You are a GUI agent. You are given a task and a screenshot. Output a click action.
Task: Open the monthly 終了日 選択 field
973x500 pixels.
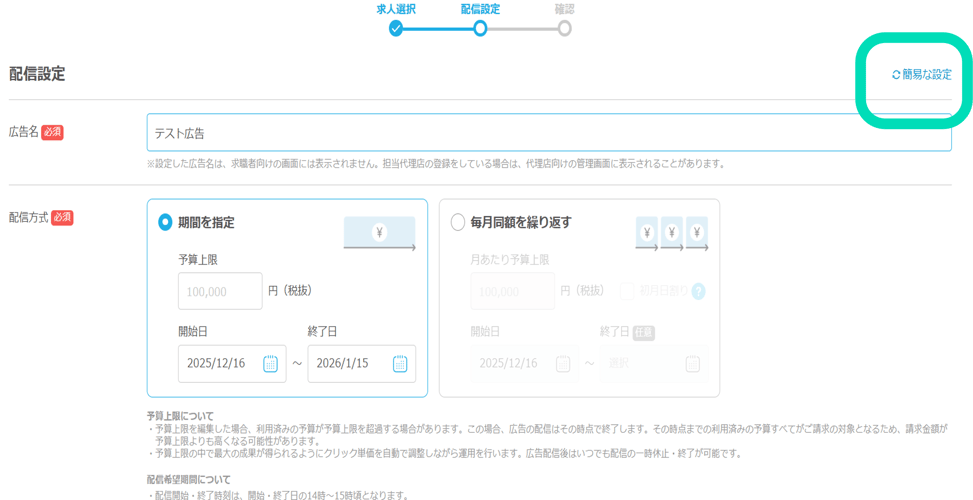(x=654, y=364)
